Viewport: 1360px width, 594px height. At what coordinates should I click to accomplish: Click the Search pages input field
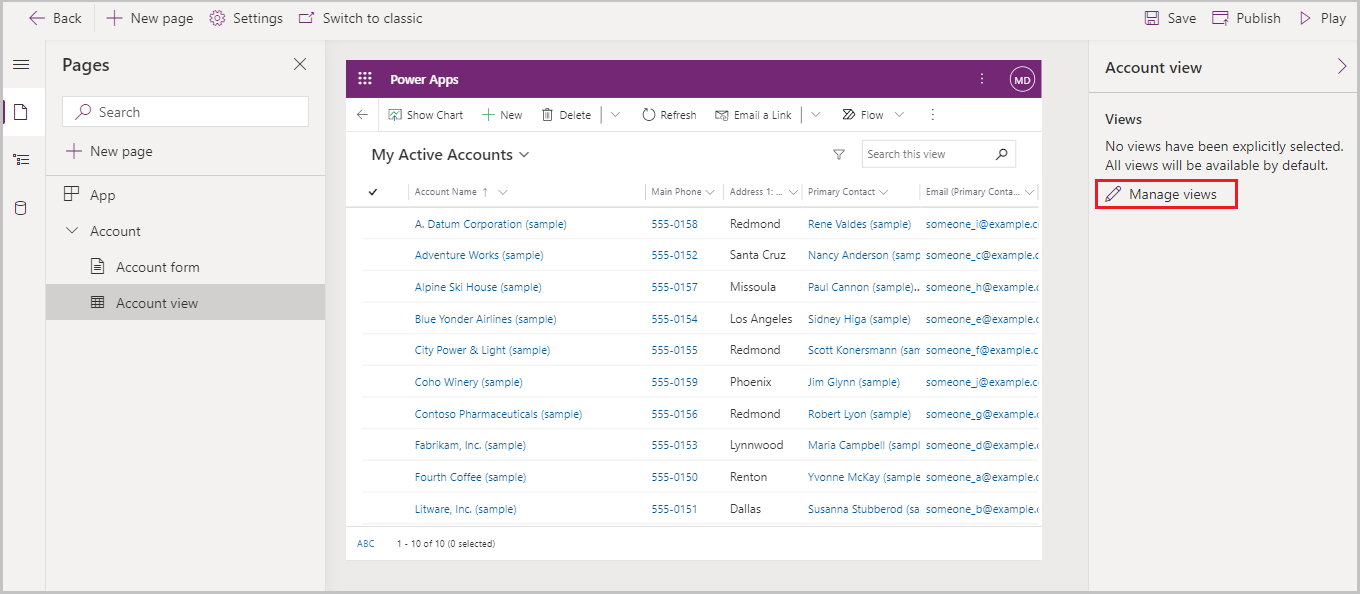tap(185, 111)
